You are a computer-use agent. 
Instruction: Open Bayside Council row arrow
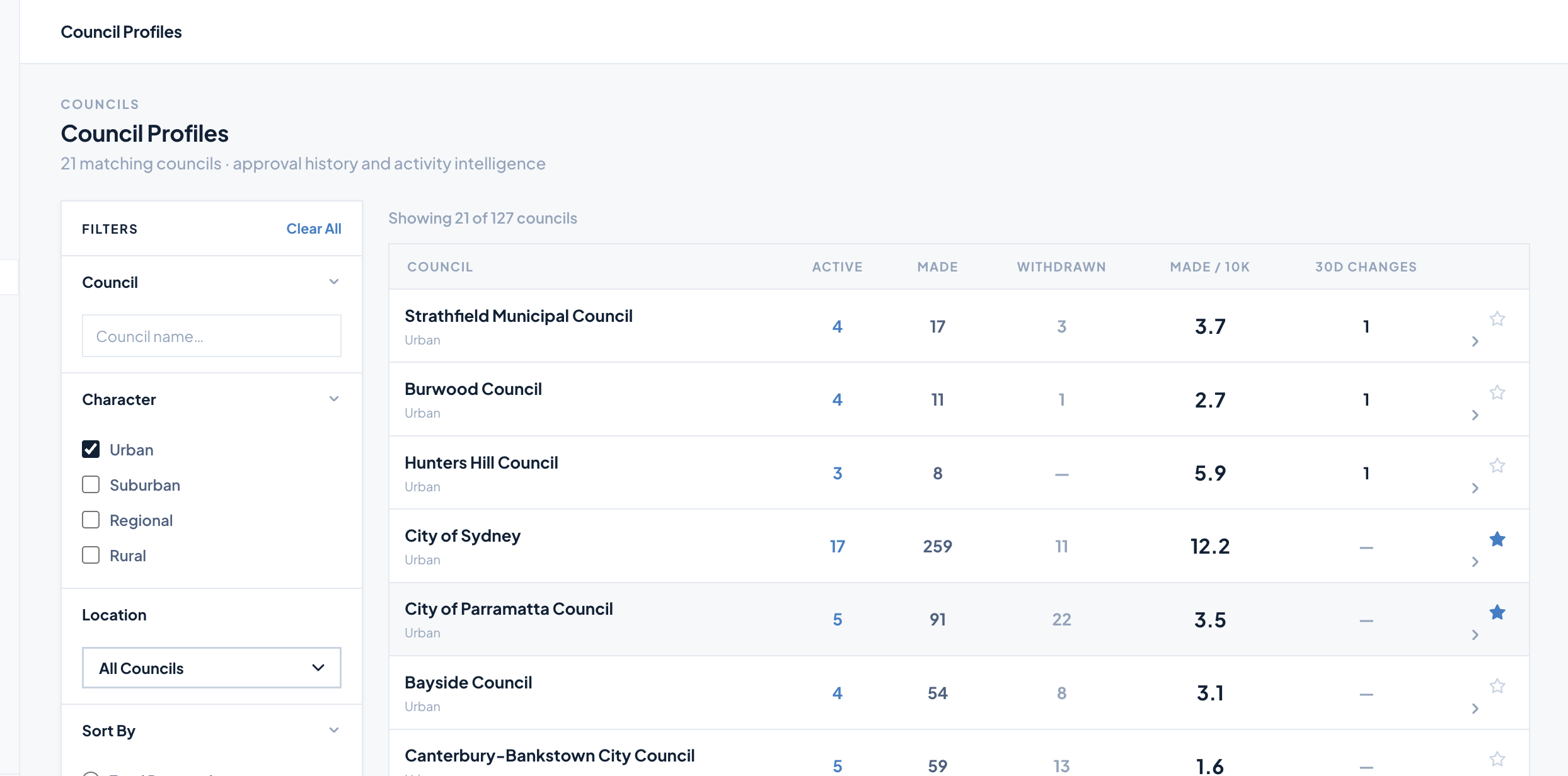pyautogui.click(x=1475, y=709)
